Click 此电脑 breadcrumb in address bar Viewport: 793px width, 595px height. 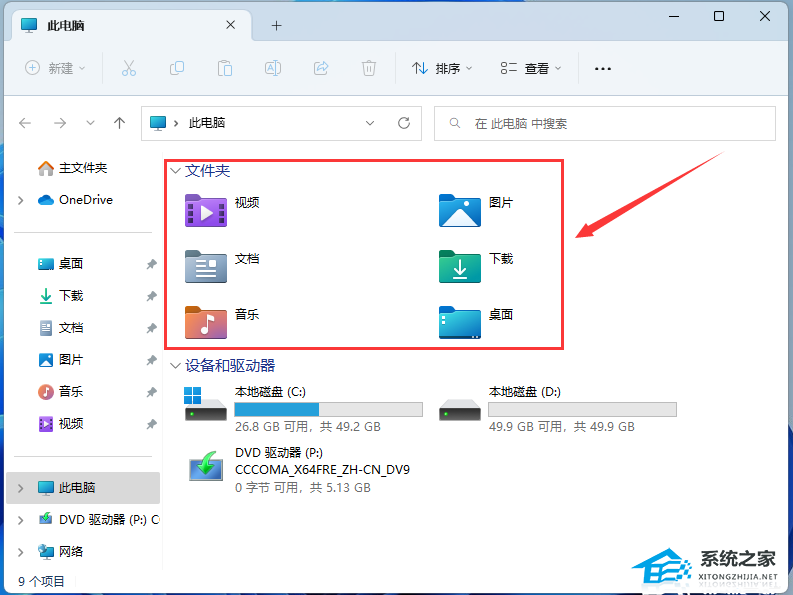tap(207, 123)
